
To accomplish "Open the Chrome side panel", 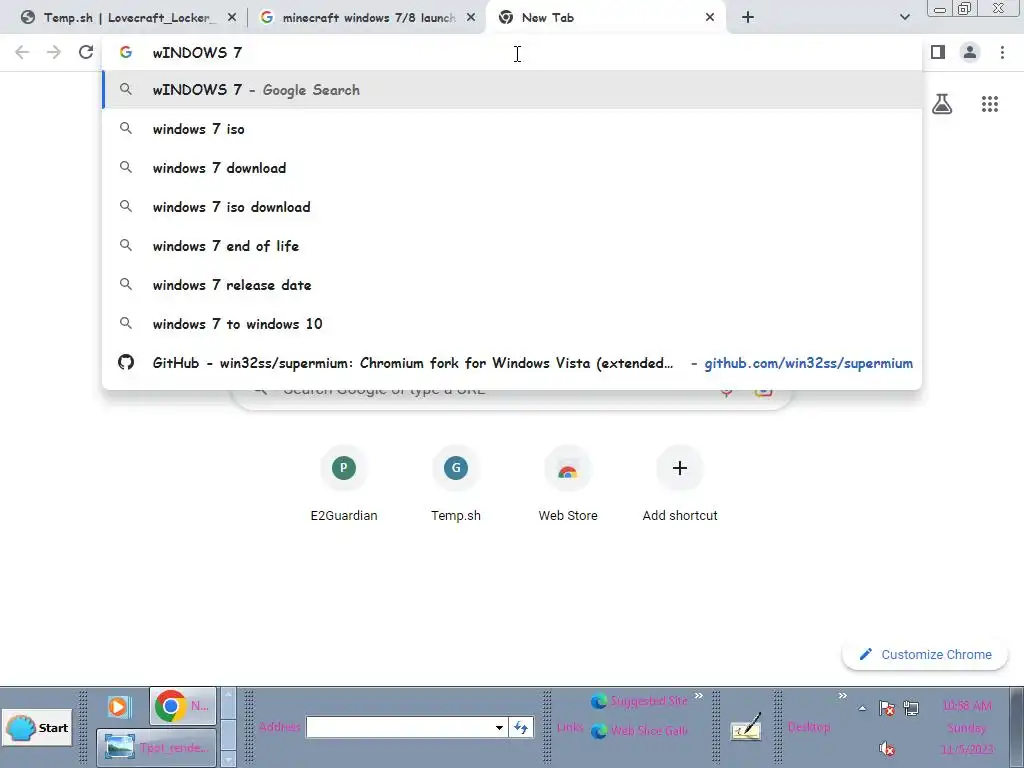I will click(x=938, y=52).
